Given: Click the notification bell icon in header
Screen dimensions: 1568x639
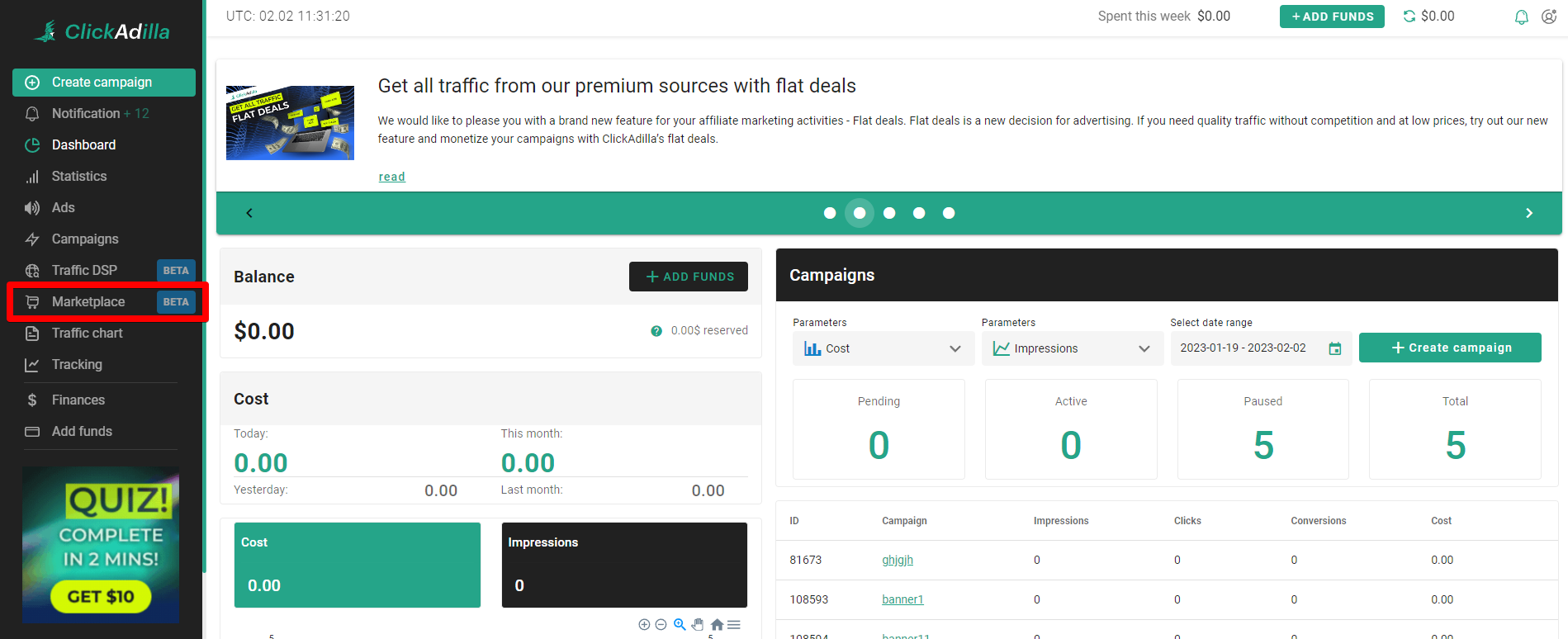Looking at the screenshot, I should coord(1521,17).
